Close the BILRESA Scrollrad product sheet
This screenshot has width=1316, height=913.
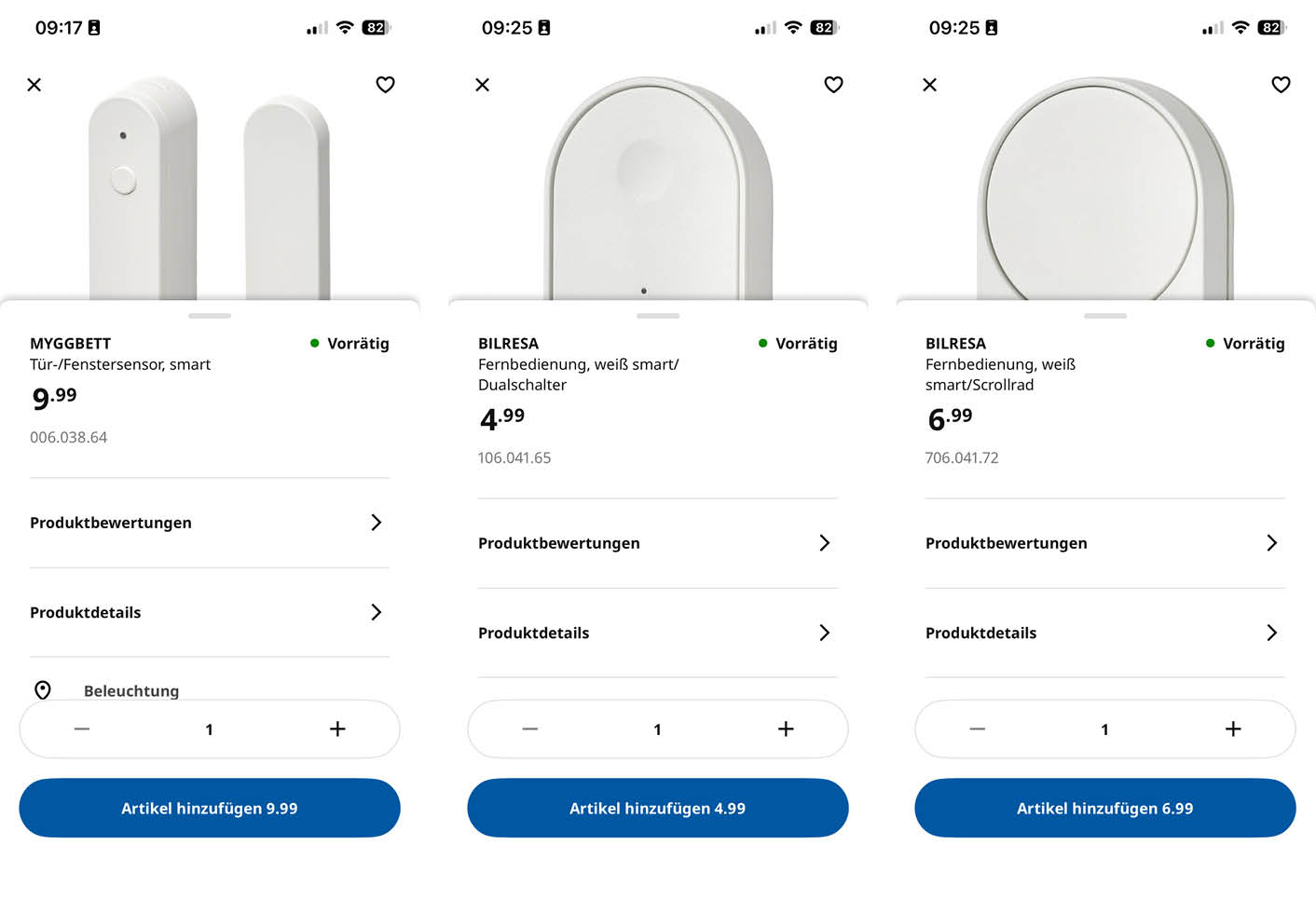(929, 85)
